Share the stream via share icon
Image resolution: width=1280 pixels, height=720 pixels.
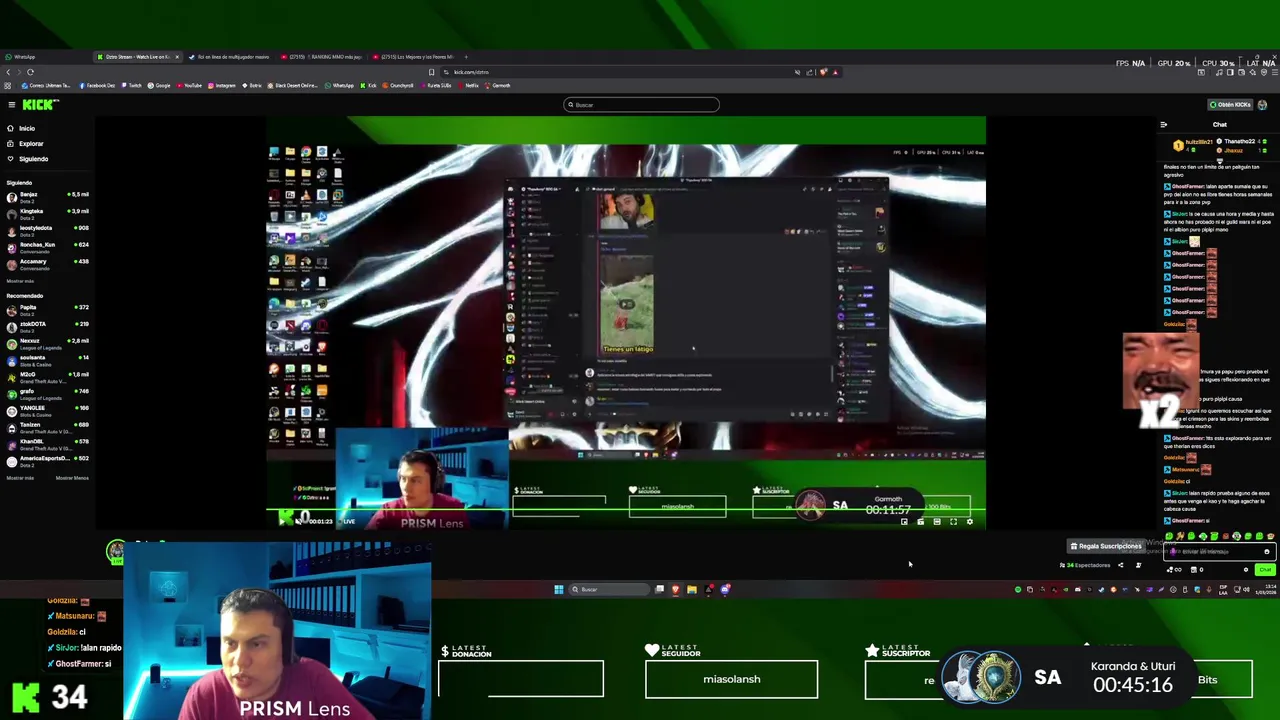tap(1120, 565)
